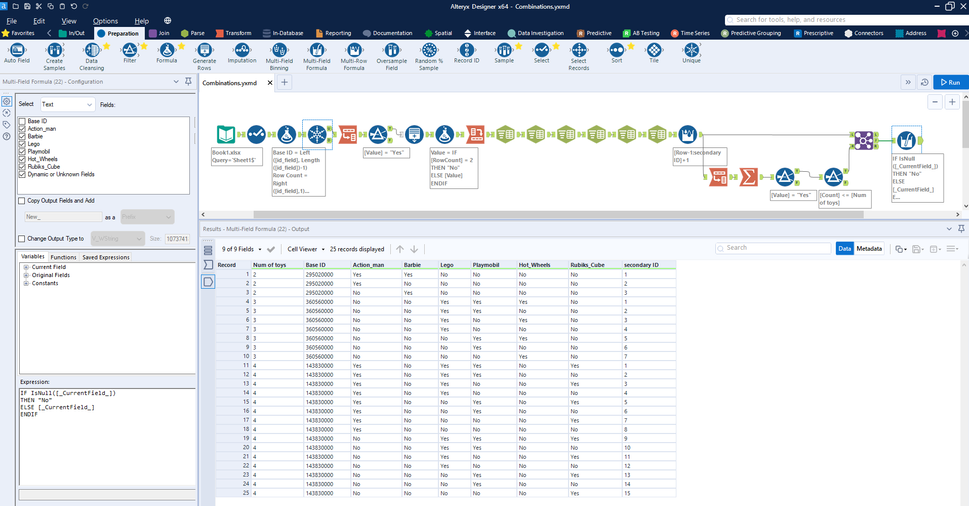Click the Summarize tool on the canvas
969x506 pixels.
(747, 177)
